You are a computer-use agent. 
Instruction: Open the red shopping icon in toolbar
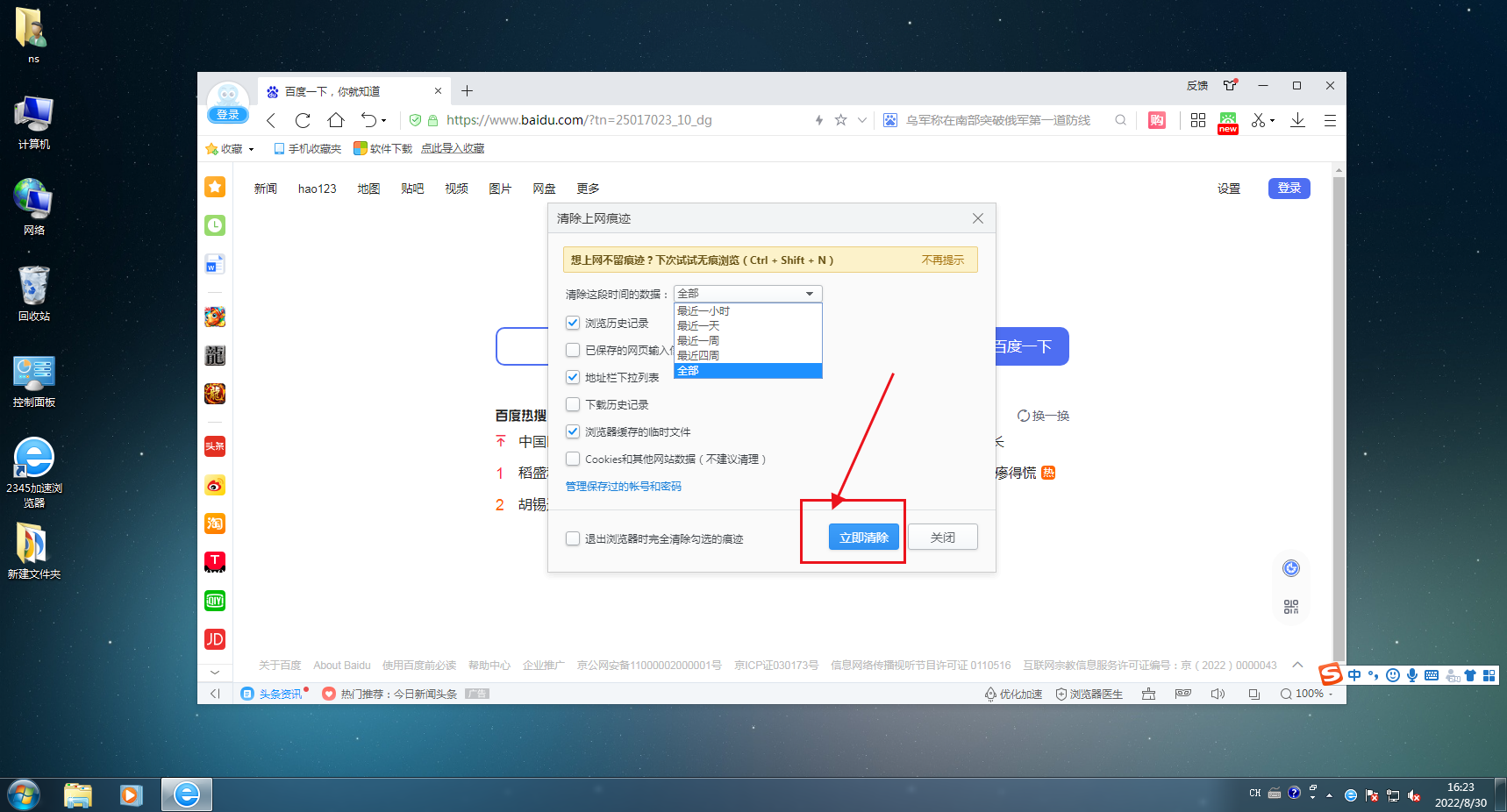point(1157,120)
